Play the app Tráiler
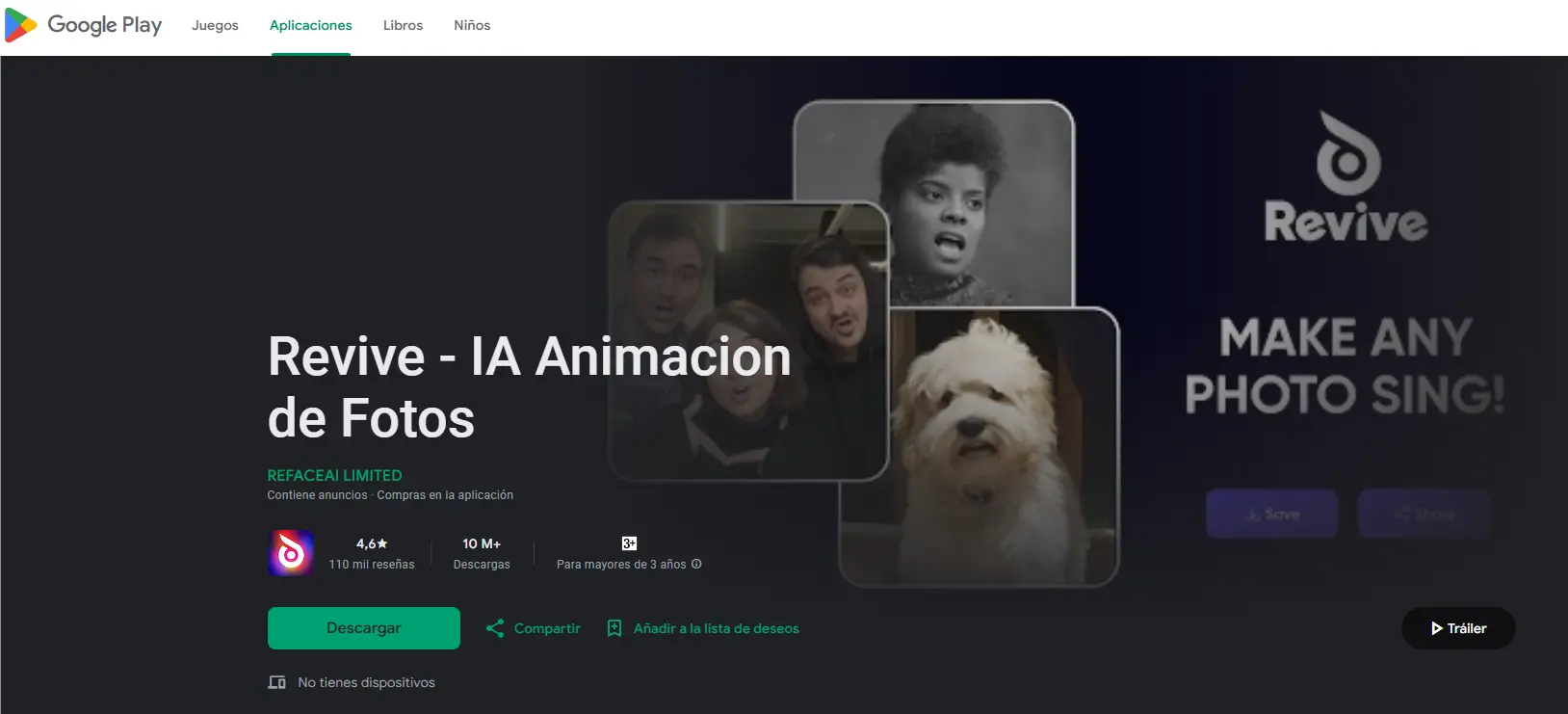This screenshot has height=714, width=1568. click(x=1457, y=628)
